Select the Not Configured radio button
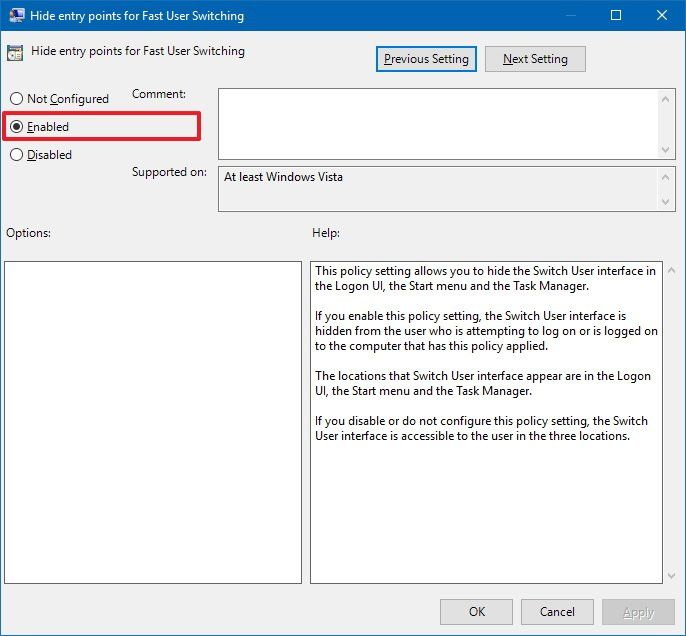The height and width of the screenshot is (636, 686). coord(16,99)
